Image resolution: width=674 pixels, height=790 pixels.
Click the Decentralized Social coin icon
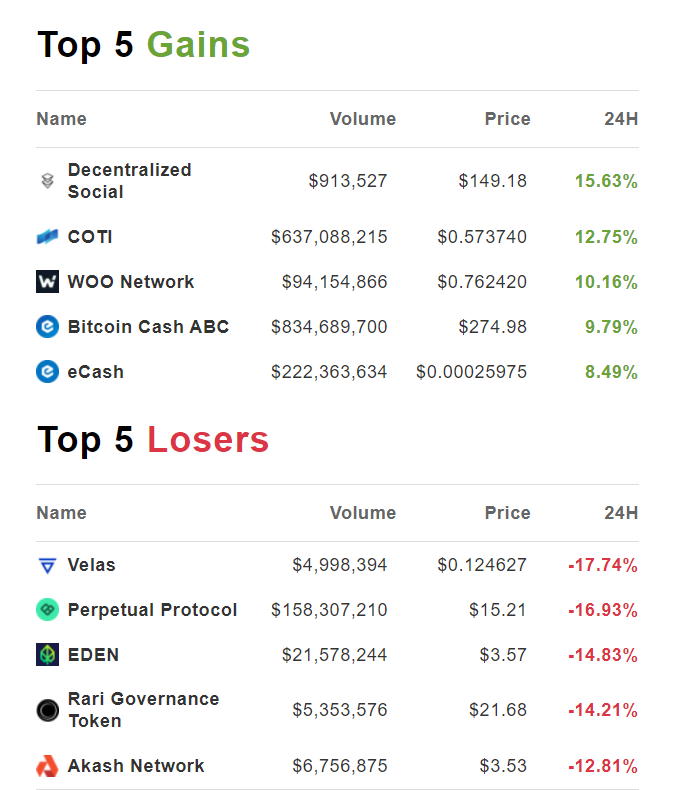(47, 181)
